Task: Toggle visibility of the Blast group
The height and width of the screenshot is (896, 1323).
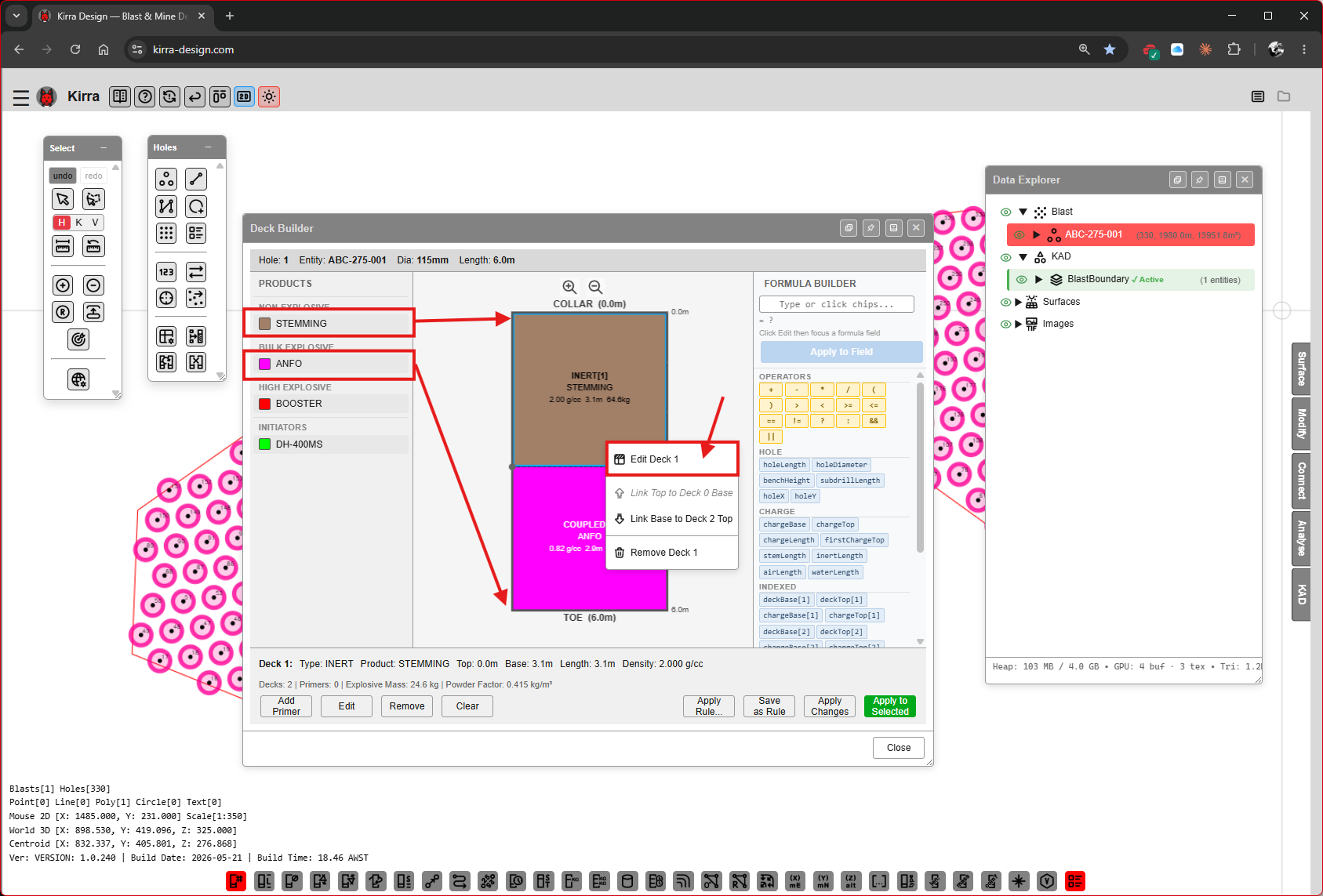Action: tap(1005, 212)
